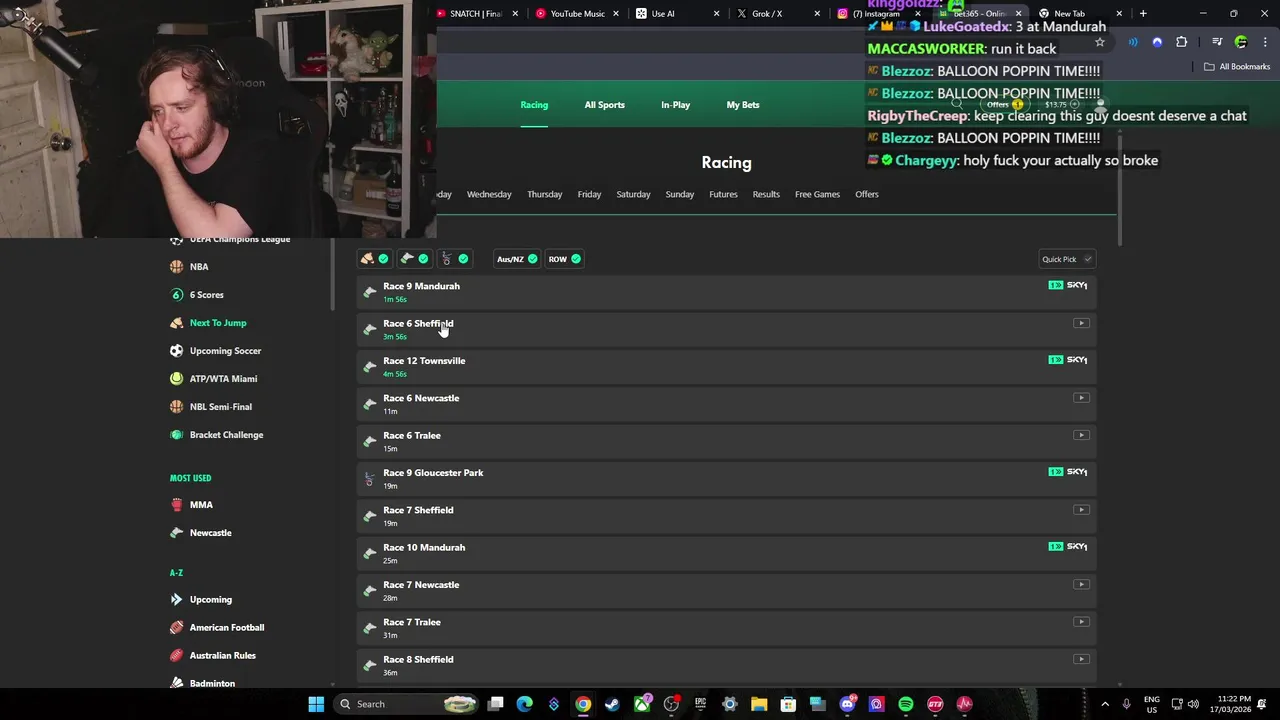Image resolution: width=1280 pixels, height=720 pixels.
Task: Click the video play icon for Race 6 Sheffield
Action: tap(1081, 323)
